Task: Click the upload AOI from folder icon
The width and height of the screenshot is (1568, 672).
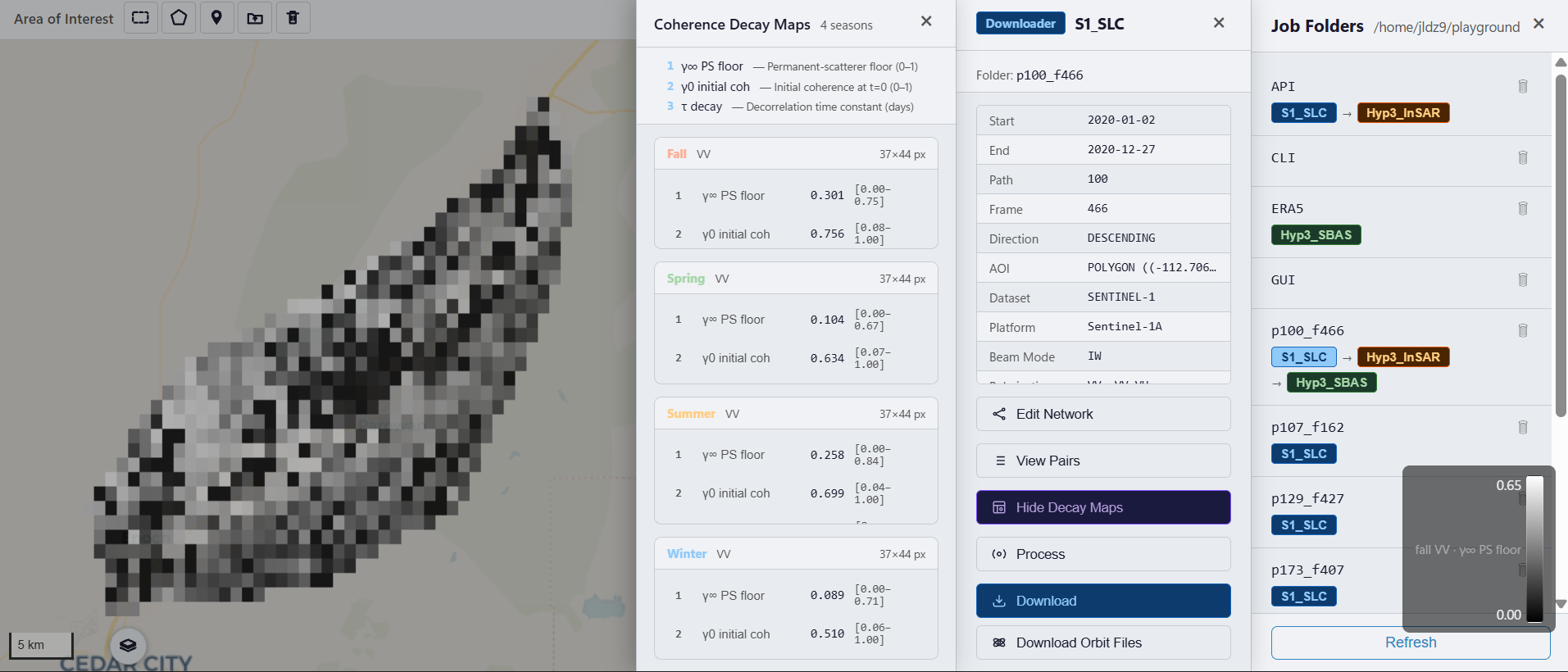Action: (255, 18)
